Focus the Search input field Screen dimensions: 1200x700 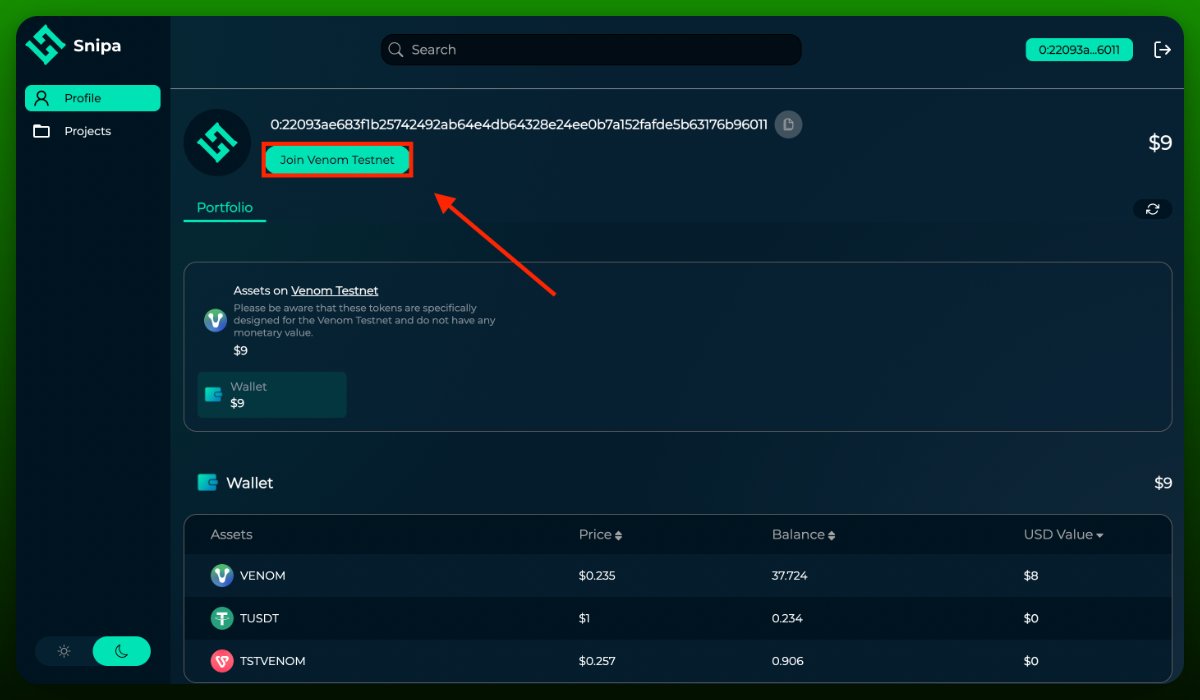(x=591, y=49)
